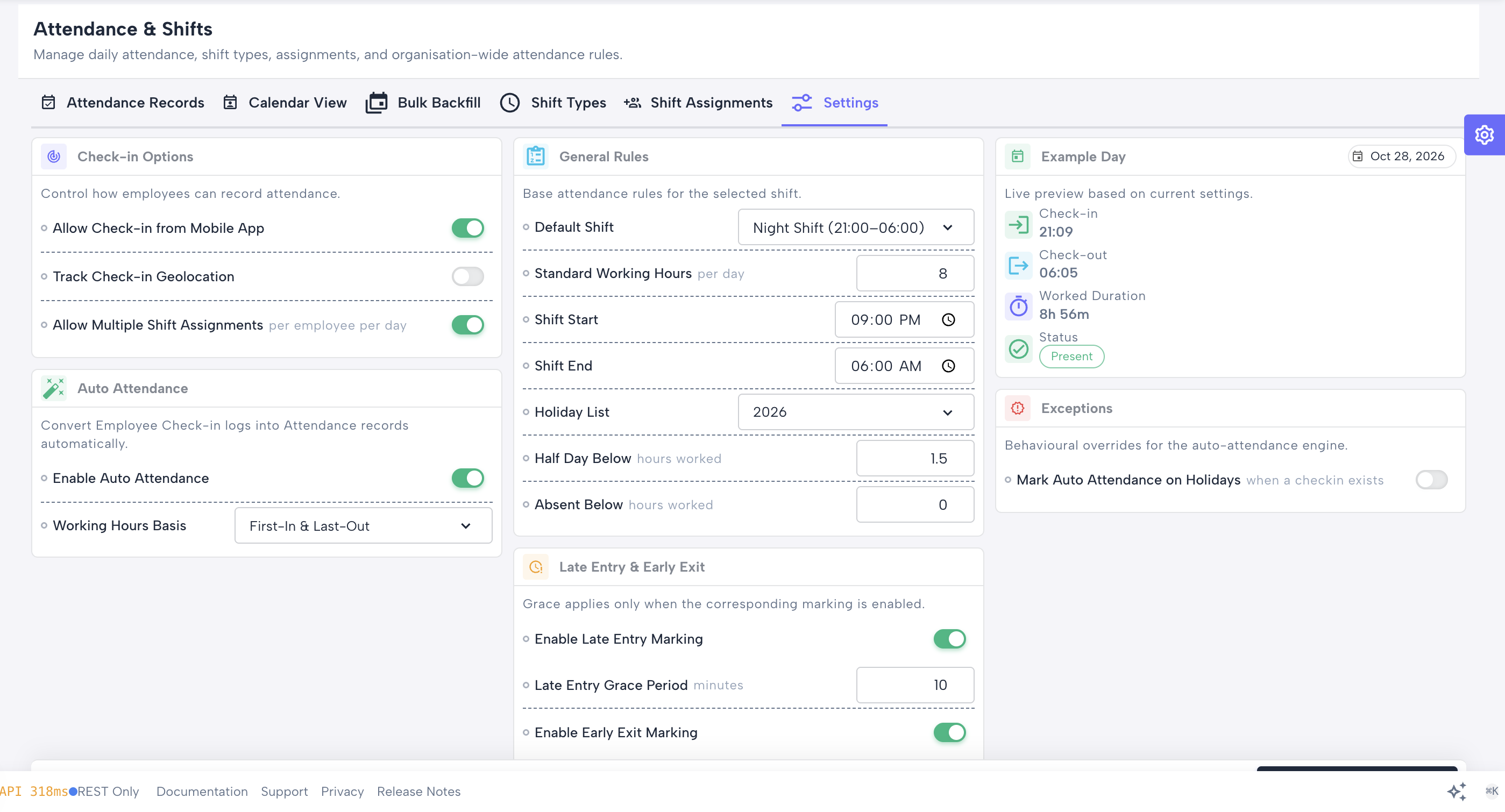Click the Check-in arrow icon in preview

tap(1018, 225)
